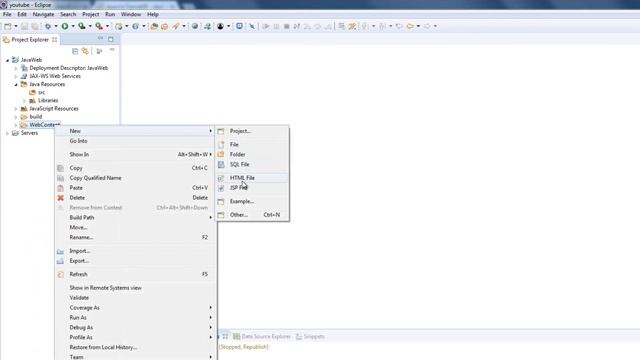Click the SQL File icon in New submenu
This screenshot has width=640, height=360.
tap(221, 164)
